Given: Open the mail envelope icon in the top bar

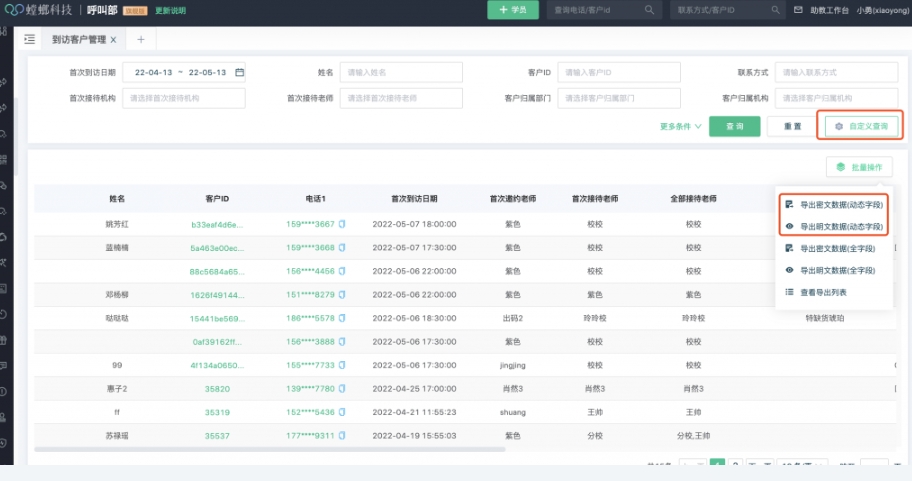Looking at the screenshot, I should click(798, 10).
